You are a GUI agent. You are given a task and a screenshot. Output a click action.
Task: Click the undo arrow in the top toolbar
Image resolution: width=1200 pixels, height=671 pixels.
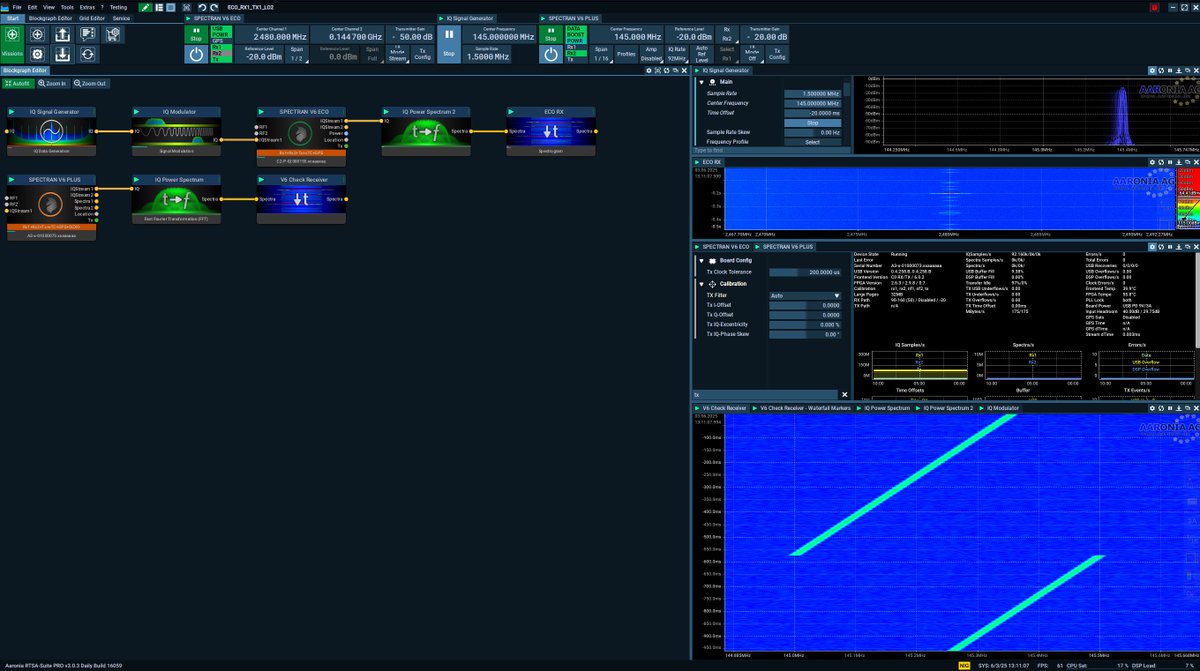(202, 6)
